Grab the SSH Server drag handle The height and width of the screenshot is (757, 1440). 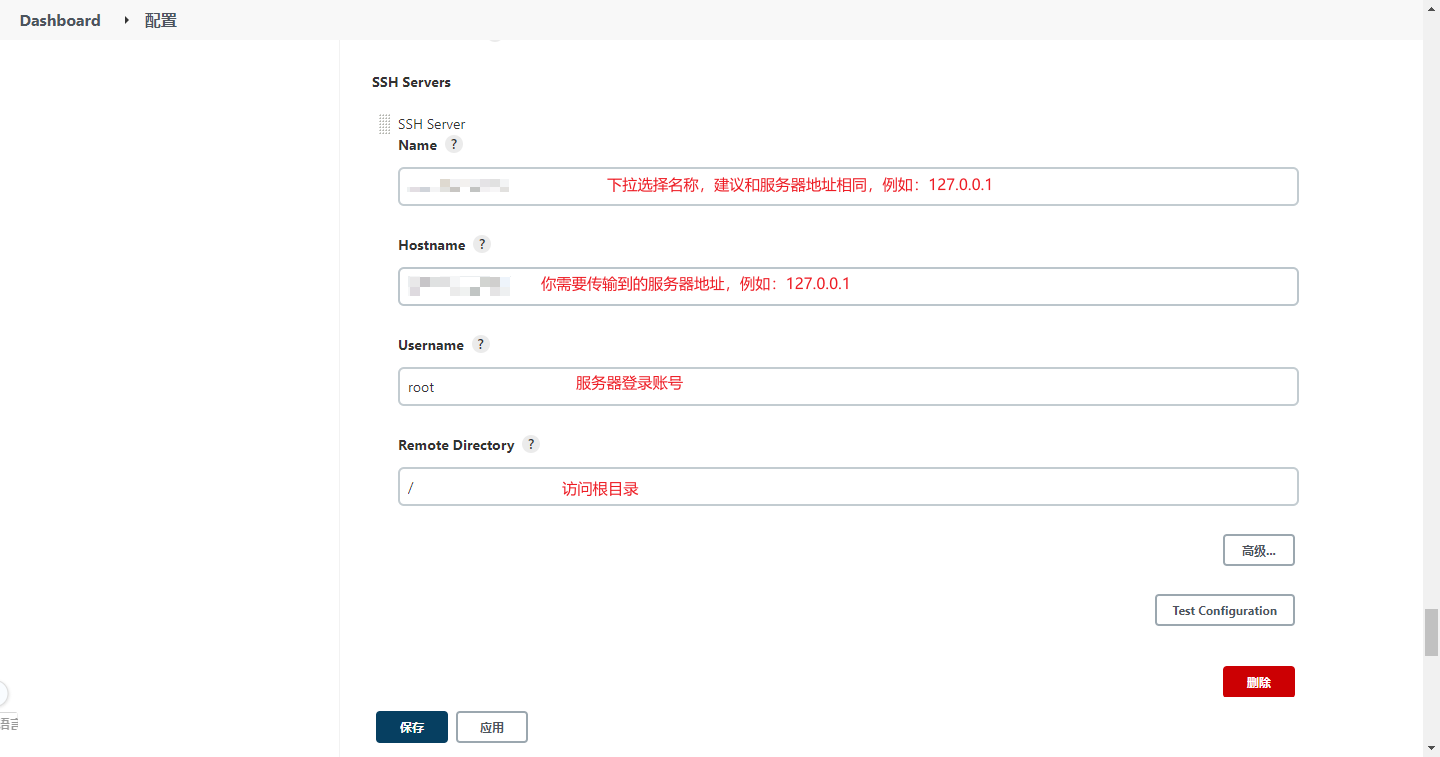pos(385,124)
